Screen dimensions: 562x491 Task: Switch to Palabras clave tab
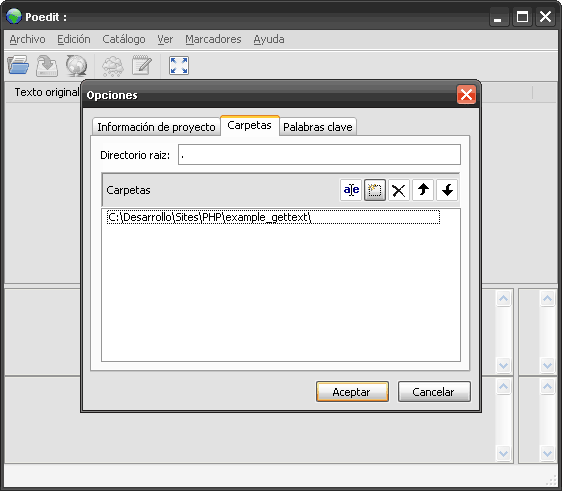(x=318, y=127)
